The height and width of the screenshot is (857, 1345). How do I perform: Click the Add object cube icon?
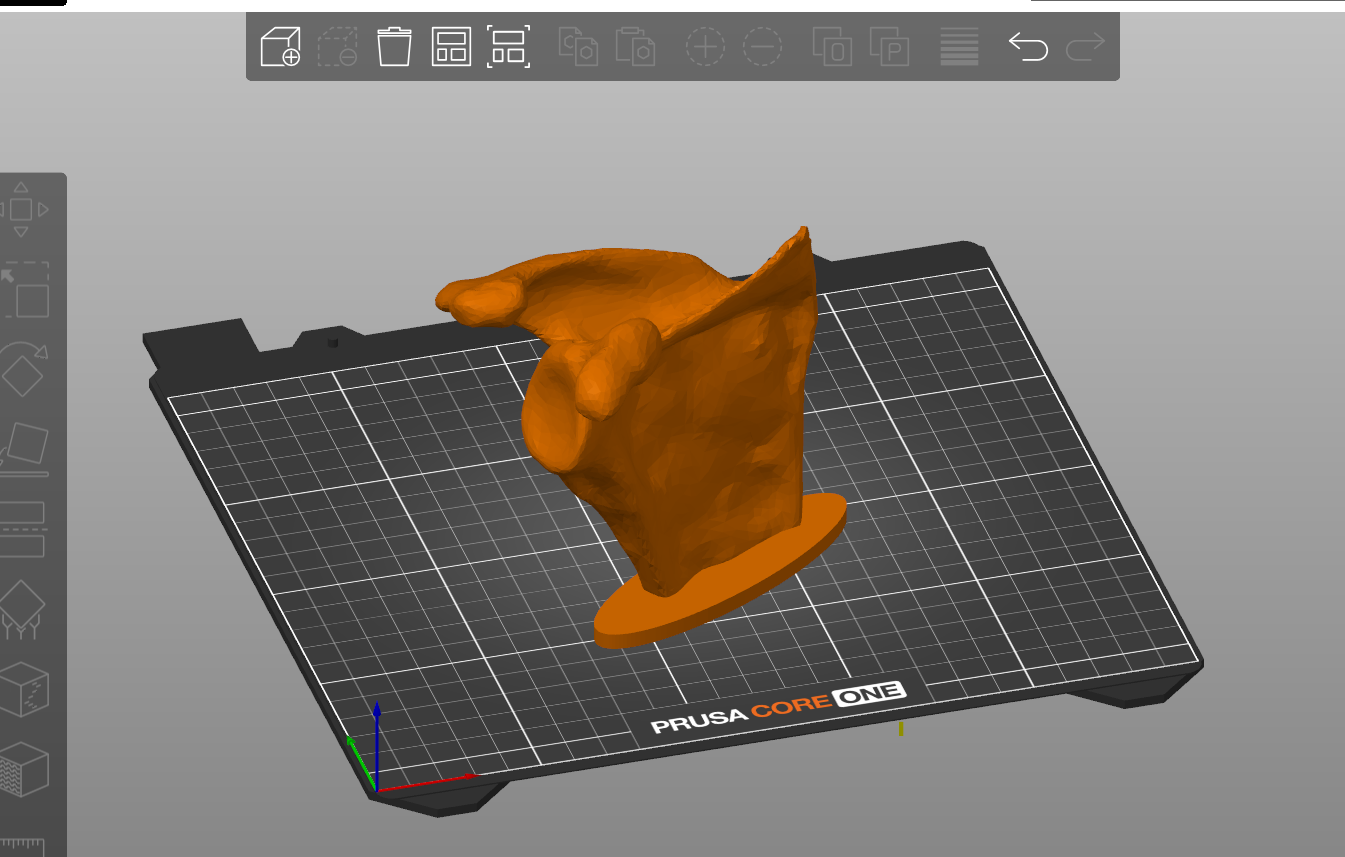pyautogui.click(x=280, y=47)
